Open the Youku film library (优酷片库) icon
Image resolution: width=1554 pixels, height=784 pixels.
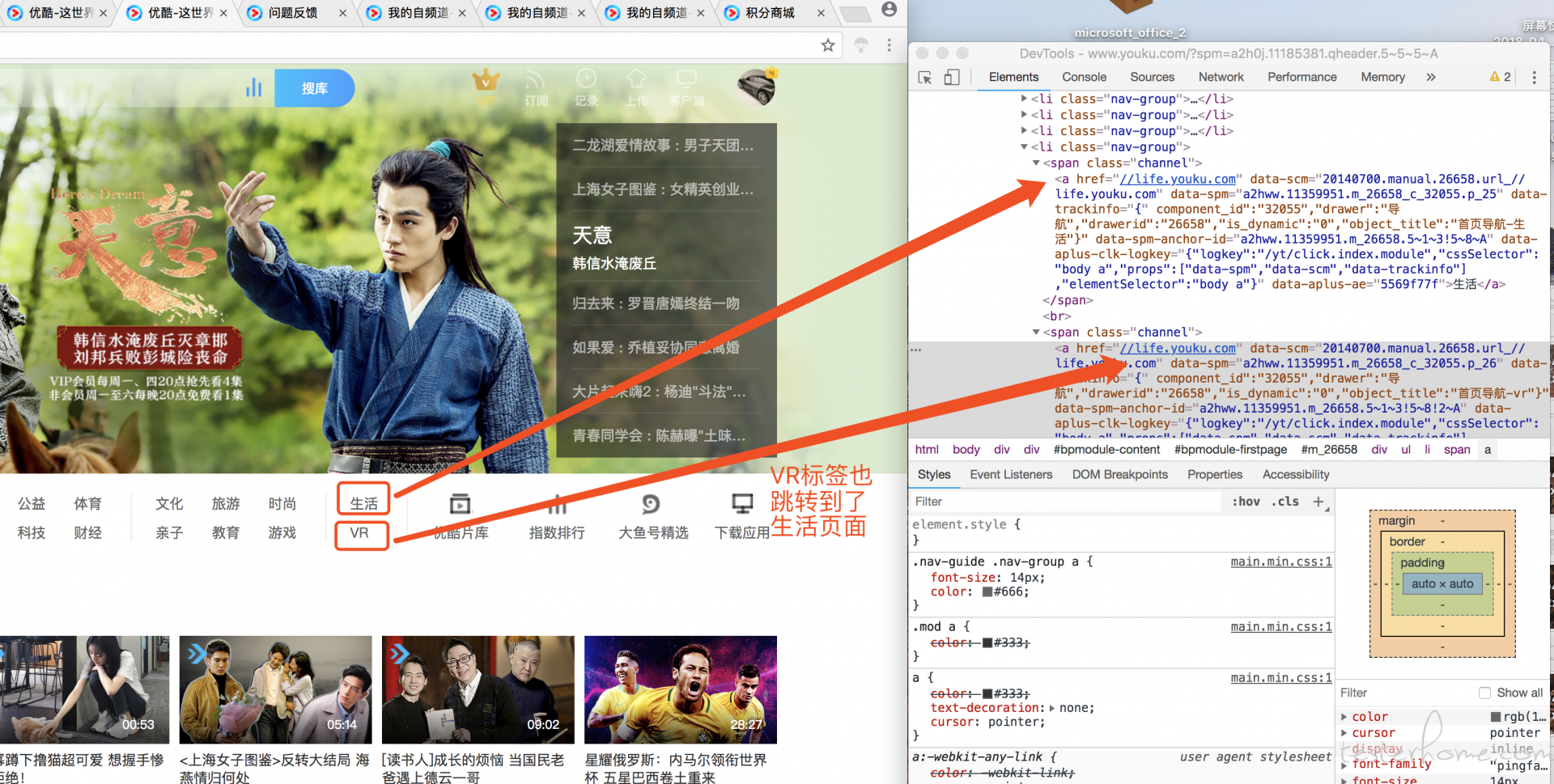pos(460,504)
